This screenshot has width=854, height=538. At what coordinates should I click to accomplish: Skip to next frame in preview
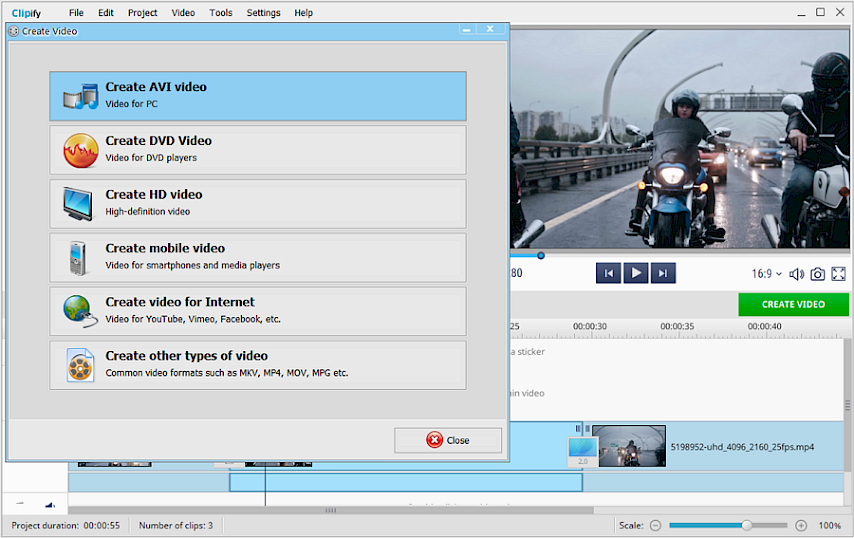point(663,273)
